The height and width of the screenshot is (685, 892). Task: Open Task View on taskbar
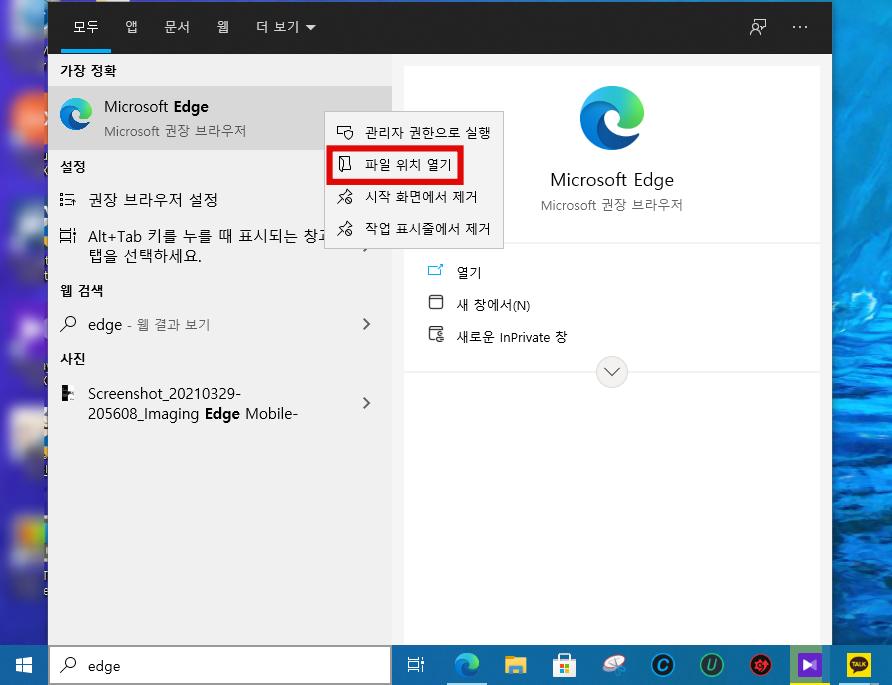[x=416, y=665]
